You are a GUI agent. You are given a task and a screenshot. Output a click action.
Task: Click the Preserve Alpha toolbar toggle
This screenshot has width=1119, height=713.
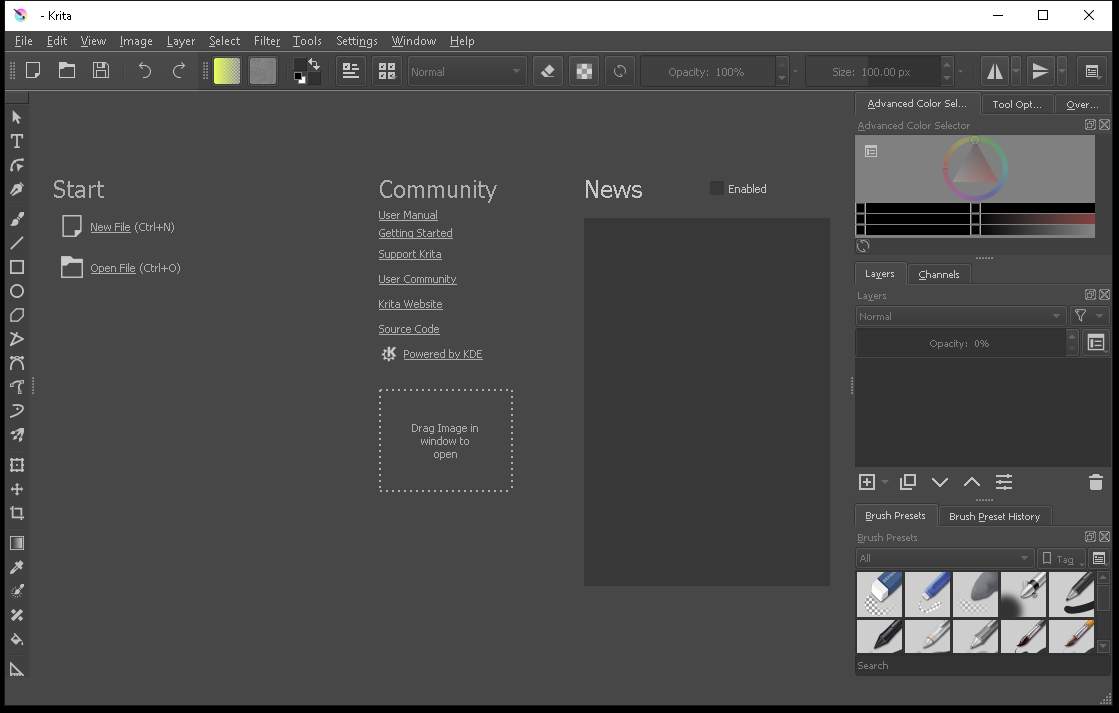point(583,70)
